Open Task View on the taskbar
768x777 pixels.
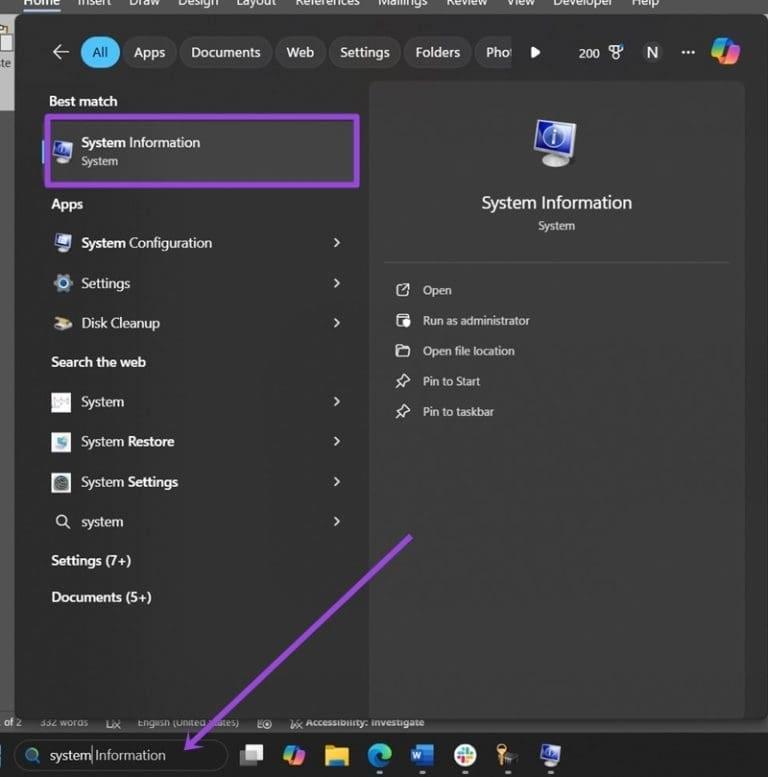coord(252,755)
